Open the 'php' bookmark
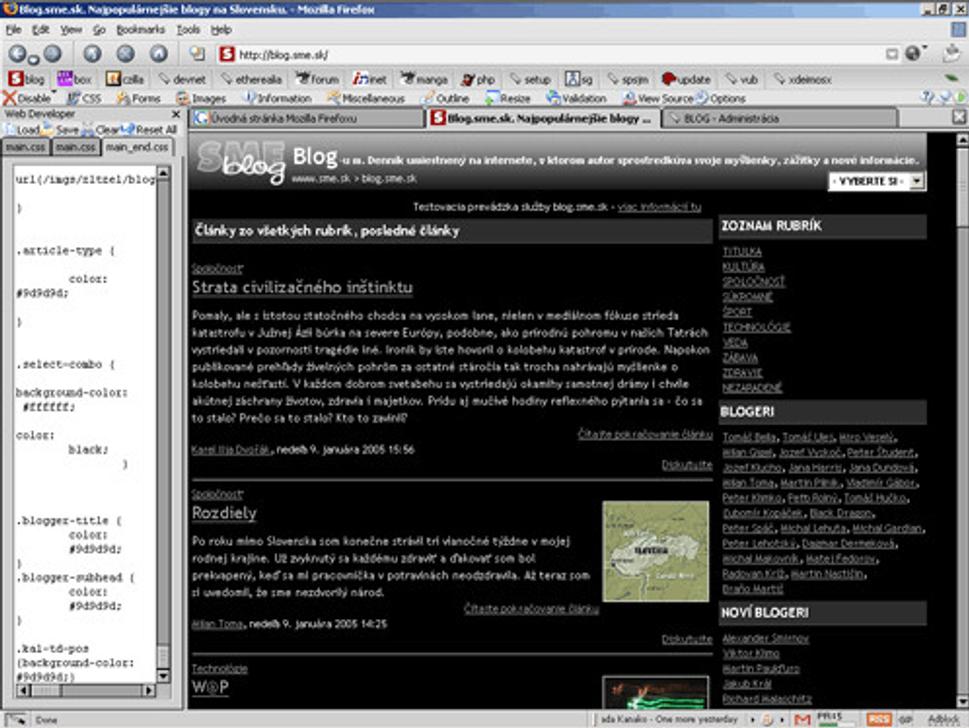The width and height of the screenshot is (969, 728). (x=478, y=79)
